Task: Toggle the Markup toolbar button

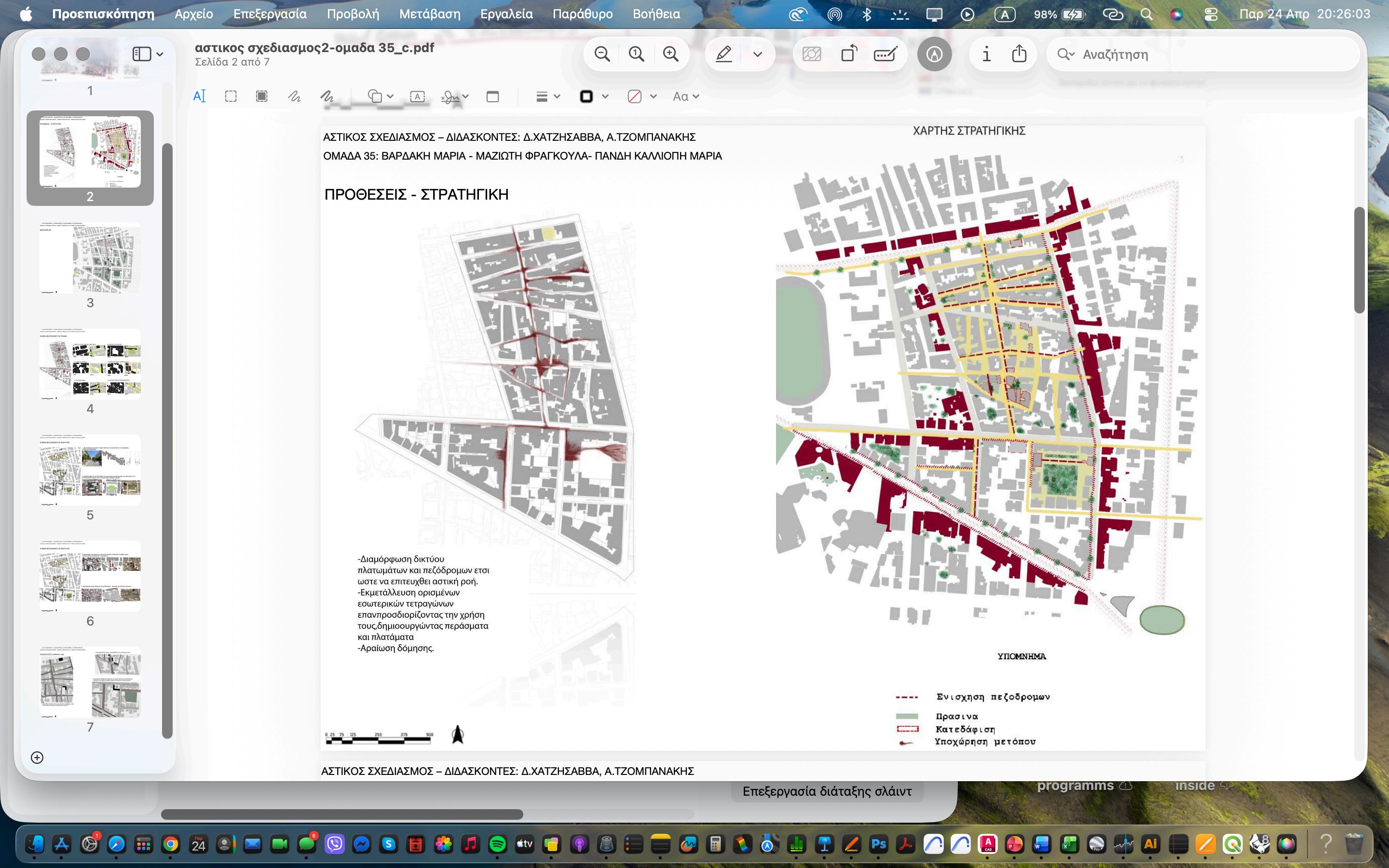Action: (934, 54)
